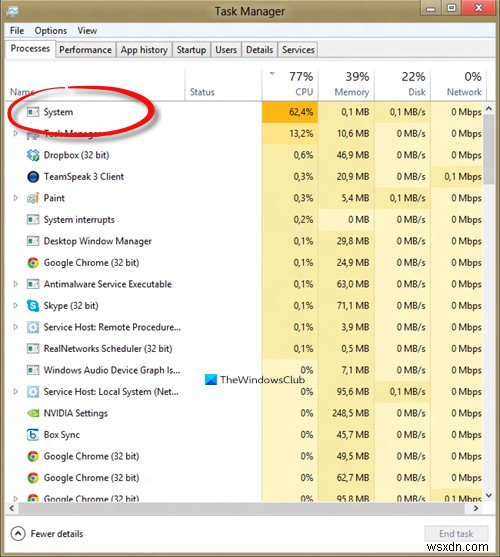Select the Dropbox (32 bit) row

click(244, 155)
